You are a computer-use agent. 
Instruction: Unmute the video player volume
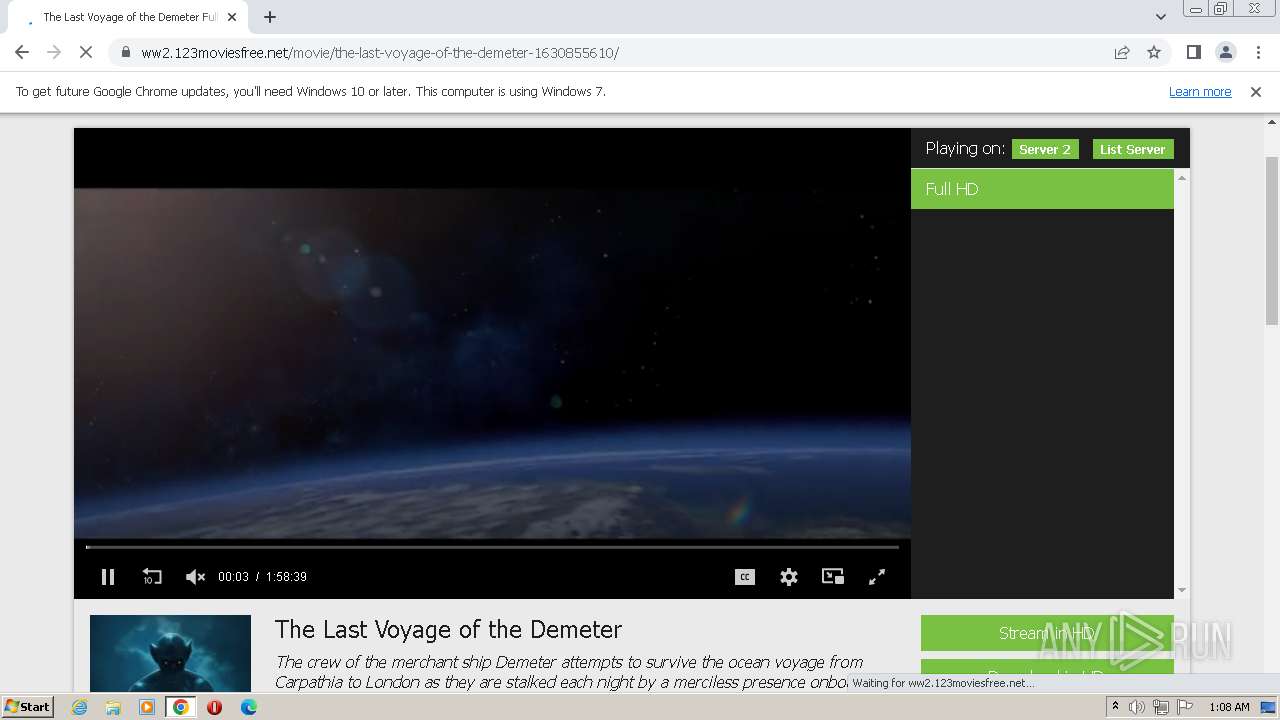point(195,577)
